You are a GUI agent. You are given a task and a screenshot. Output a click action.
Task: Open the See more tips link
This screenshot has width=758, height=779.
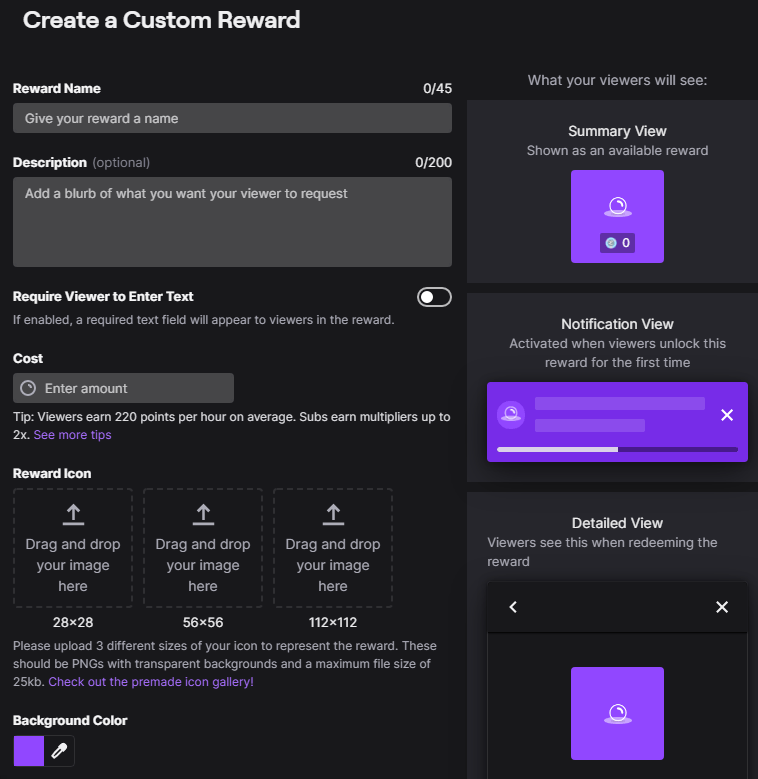[73, 435]
